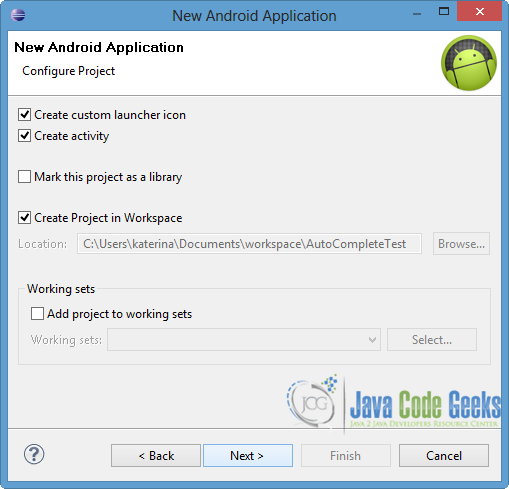Click the Eclipse icon in title bar
The image size is (509, 489).
18,15
